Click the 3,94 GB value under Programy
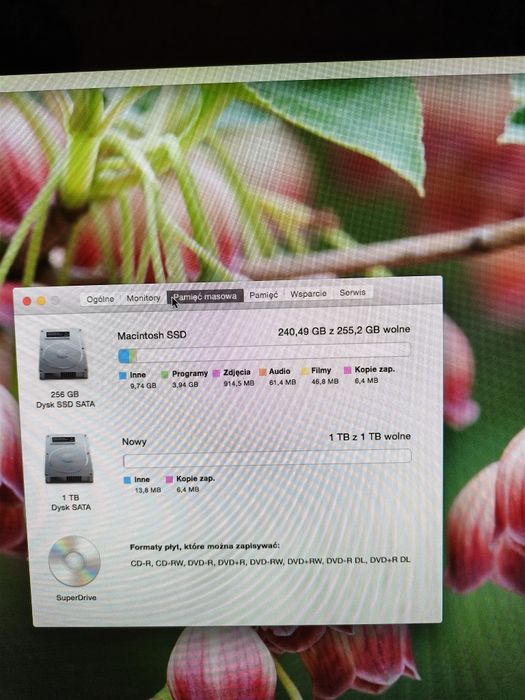Screen dimensions: 525x700 (x=185, y=384)
